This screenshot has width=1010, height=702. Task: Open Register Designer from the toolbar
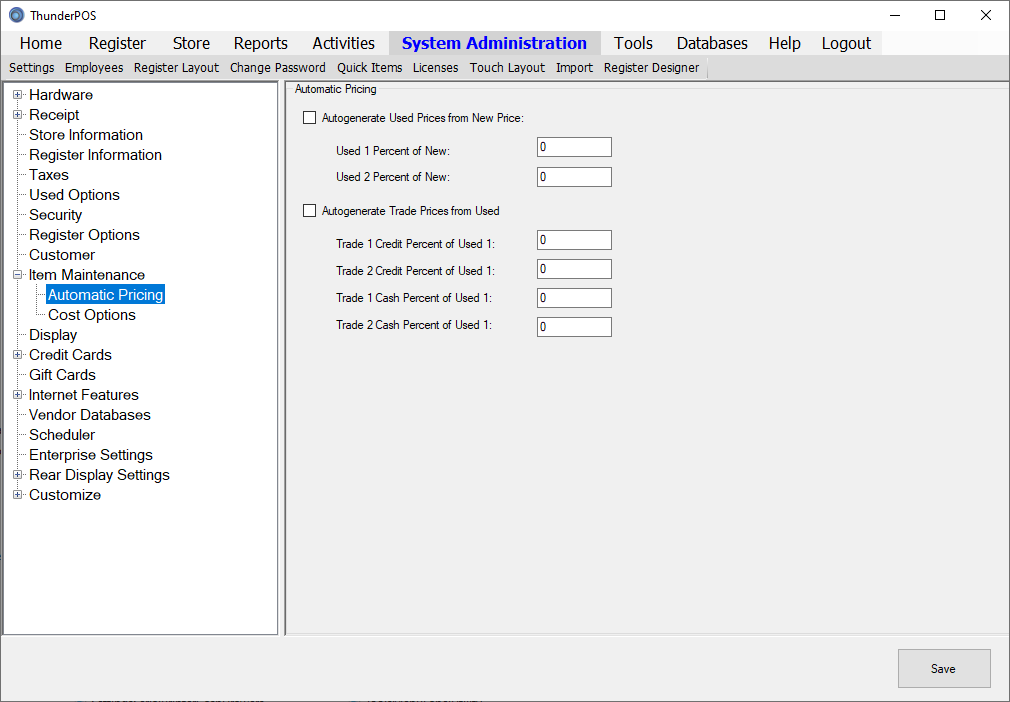click(x=651, y=68)
